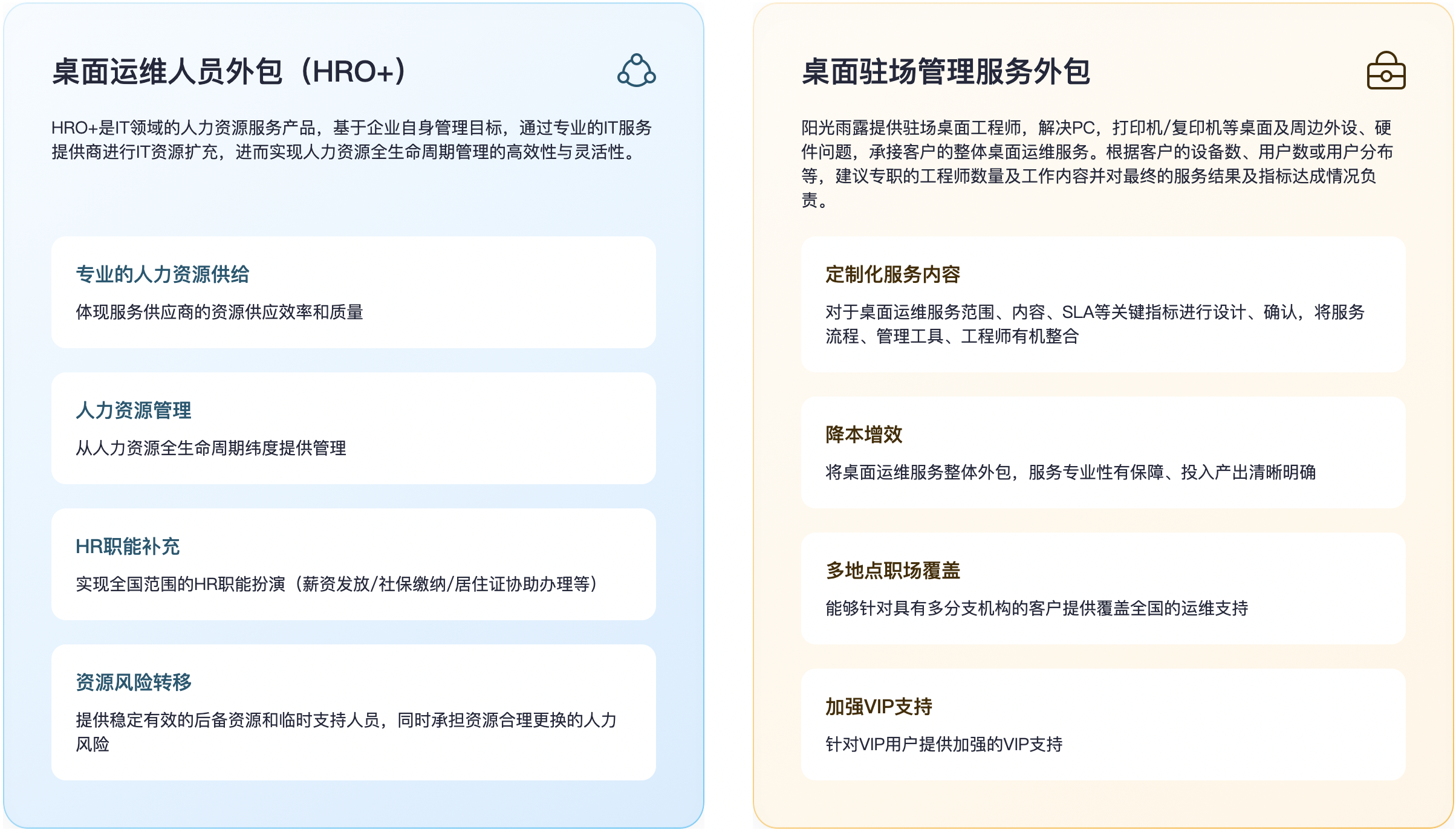Viewport: 1456px width, 833px height.
Task: Open the 降本增效 card heading
Action: click(863, 435)
